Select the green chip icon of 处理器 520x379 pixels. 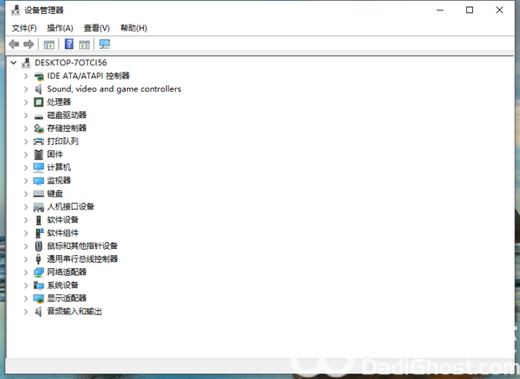click(39, 102)
